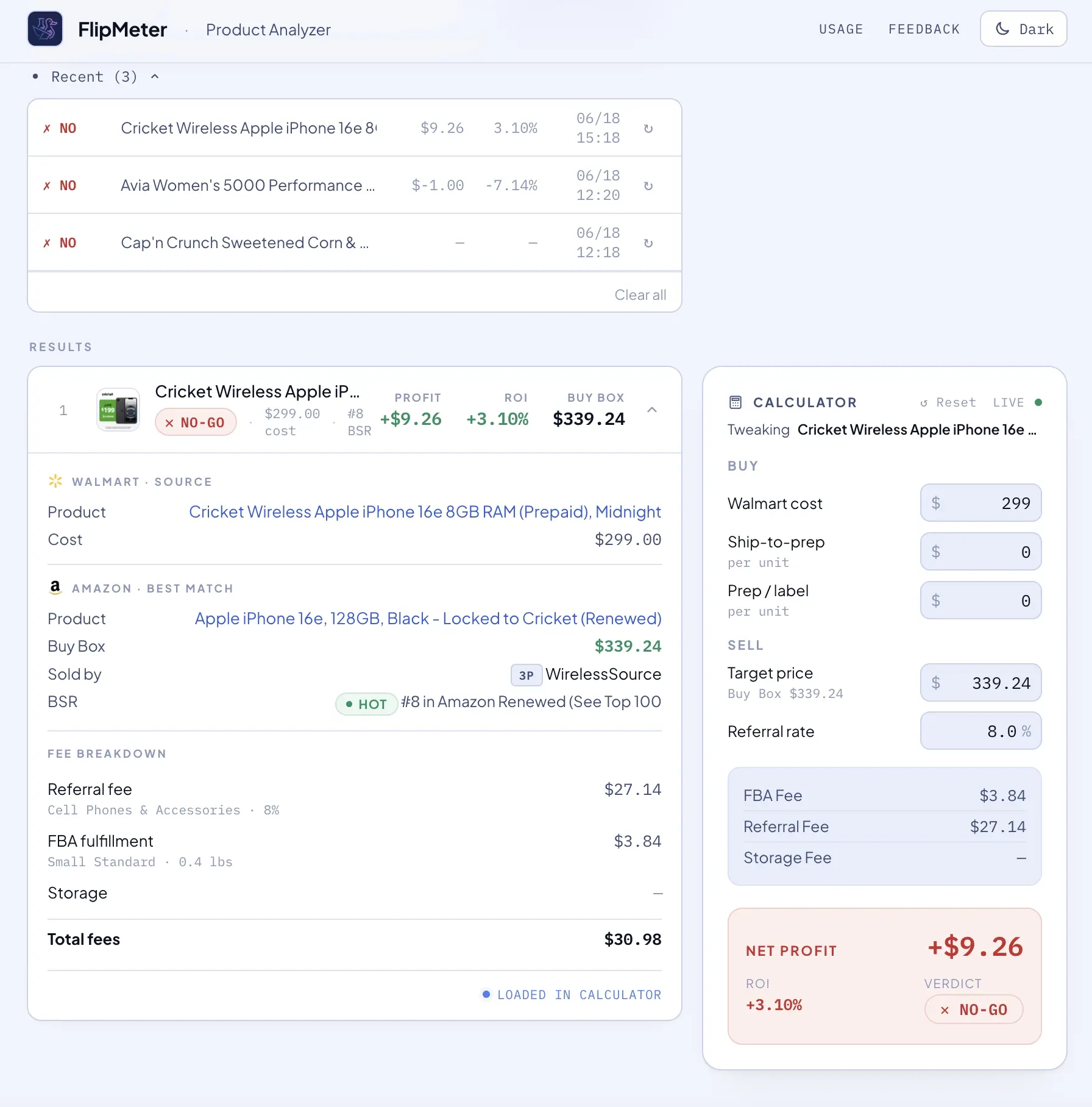
Task: Open the USAGE page
Action: [x=841, y=29]
